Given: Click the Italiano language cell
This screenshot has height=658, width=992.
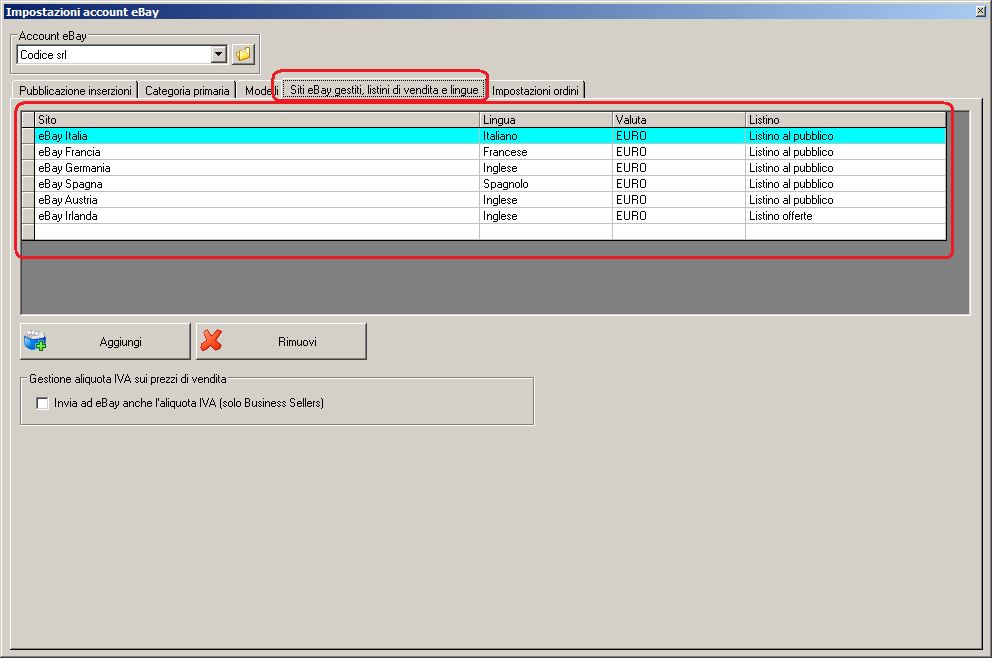Looking at the screenshot, I should [546, 135].
